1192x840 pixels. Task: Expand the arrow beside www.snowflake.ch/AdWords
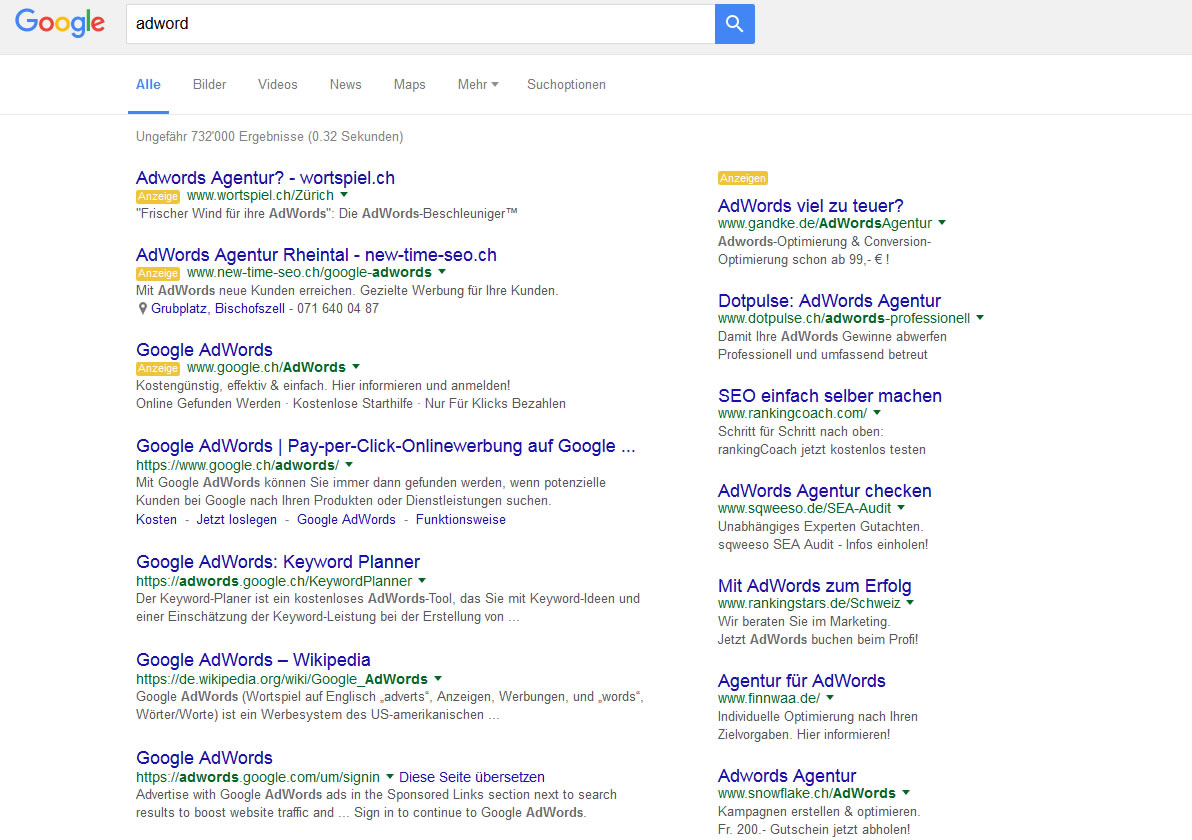(x=905, y=793)
